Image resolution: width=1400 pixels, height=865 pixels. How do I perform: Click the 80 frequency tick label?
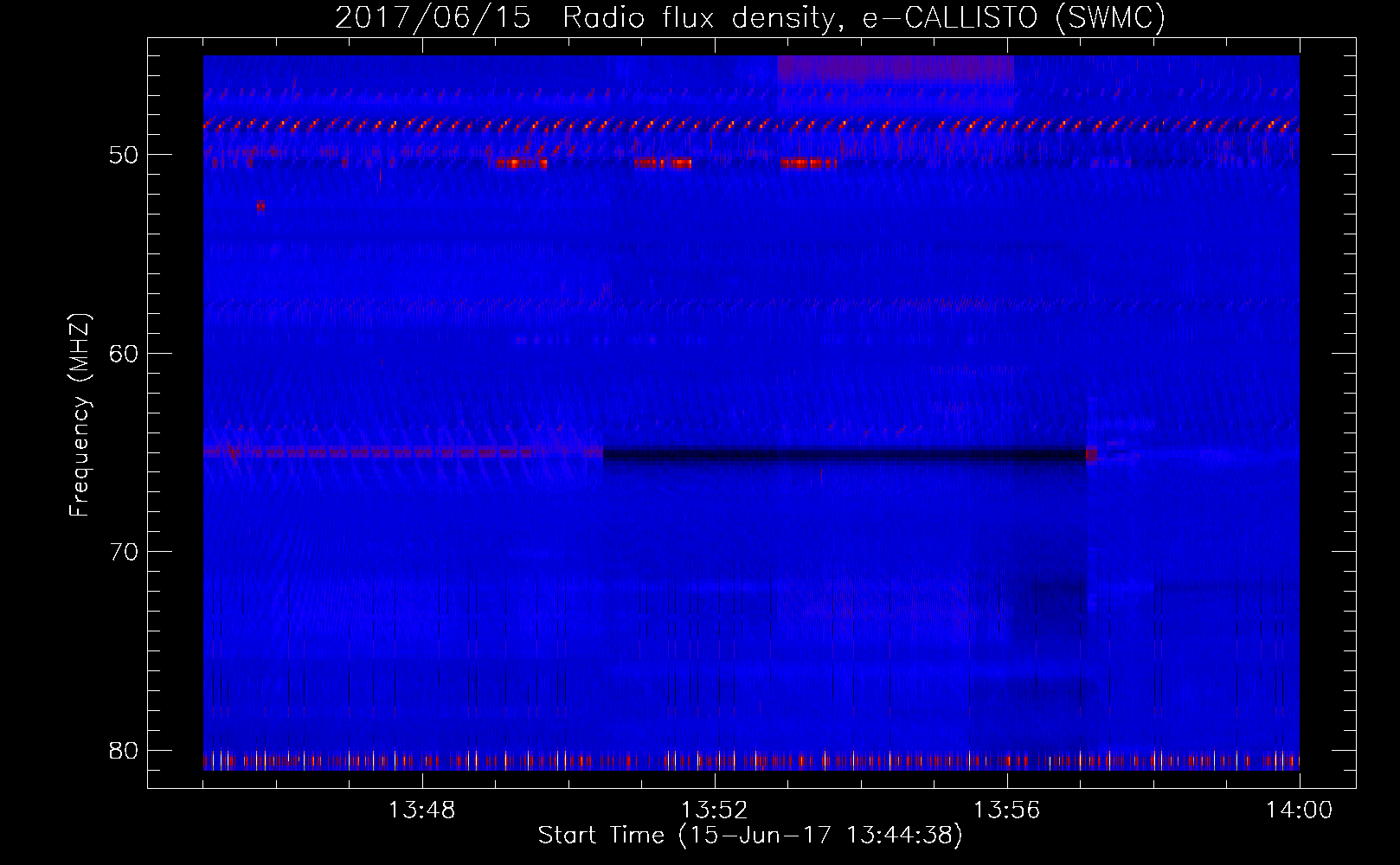click(124, 750)
